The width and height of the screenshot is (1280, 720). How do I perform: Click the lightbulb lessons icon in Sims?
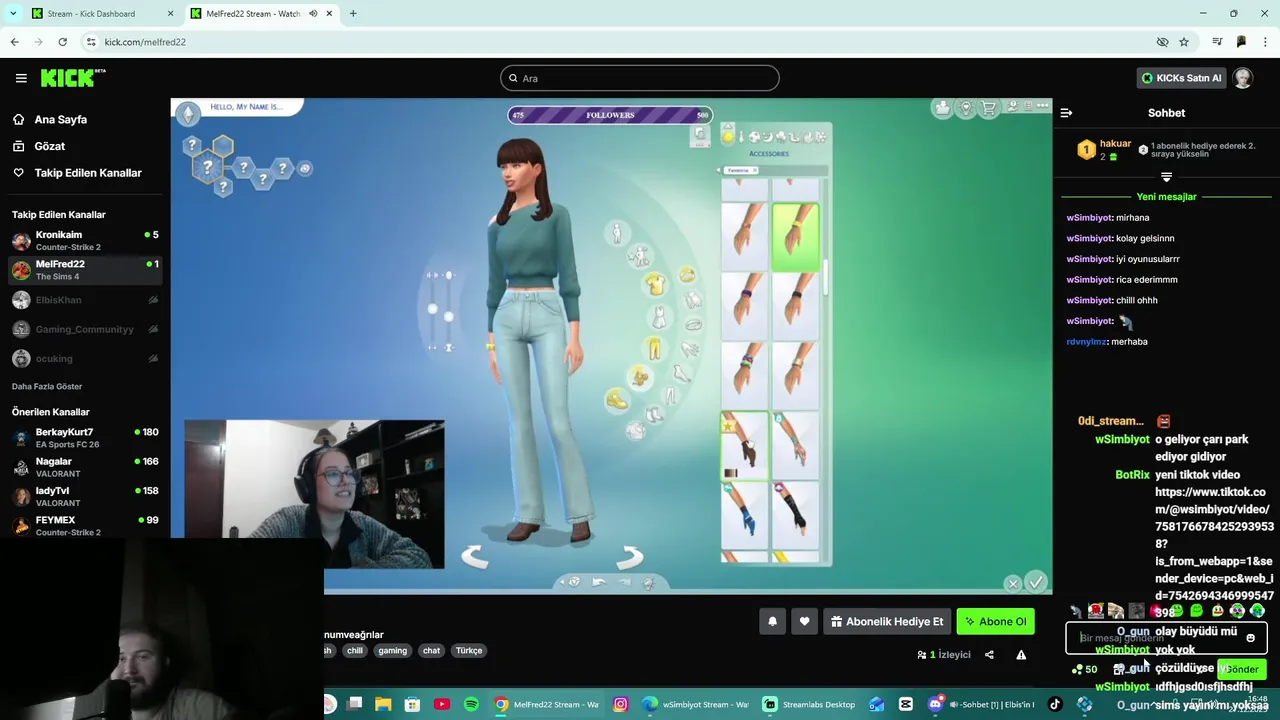[x=965, y=108]
